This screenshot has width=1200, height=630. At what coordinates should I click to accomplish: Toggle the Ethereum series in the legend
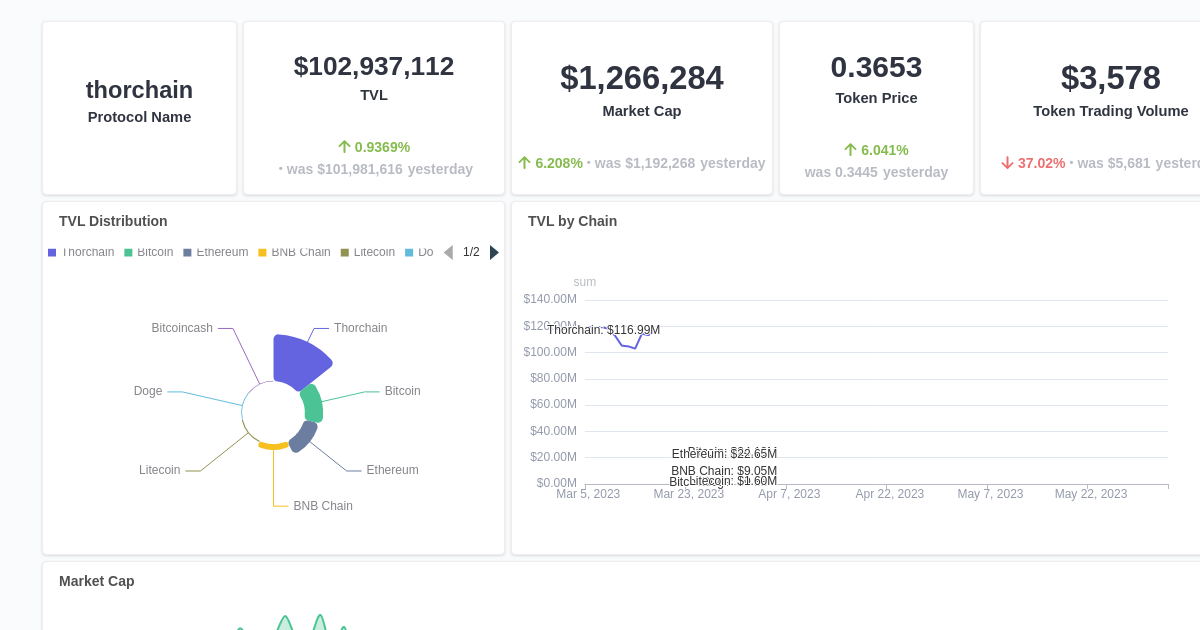coord(216,252)
